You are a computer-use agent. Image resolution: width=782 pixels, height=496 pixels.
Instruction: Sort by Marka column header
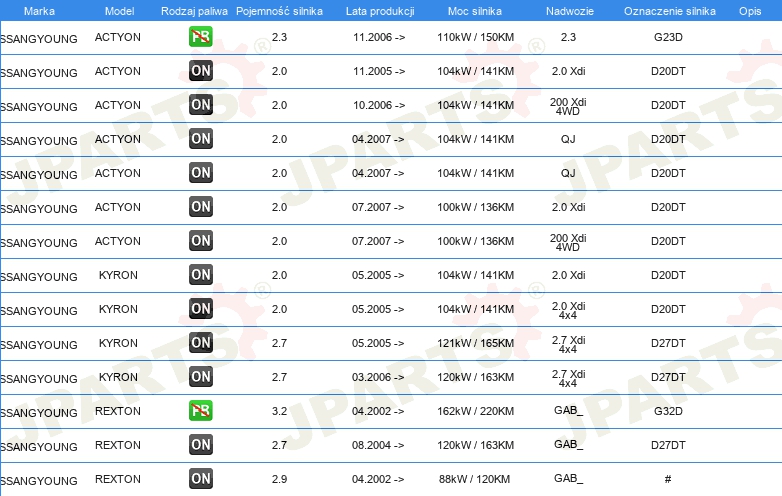(39, 11)
